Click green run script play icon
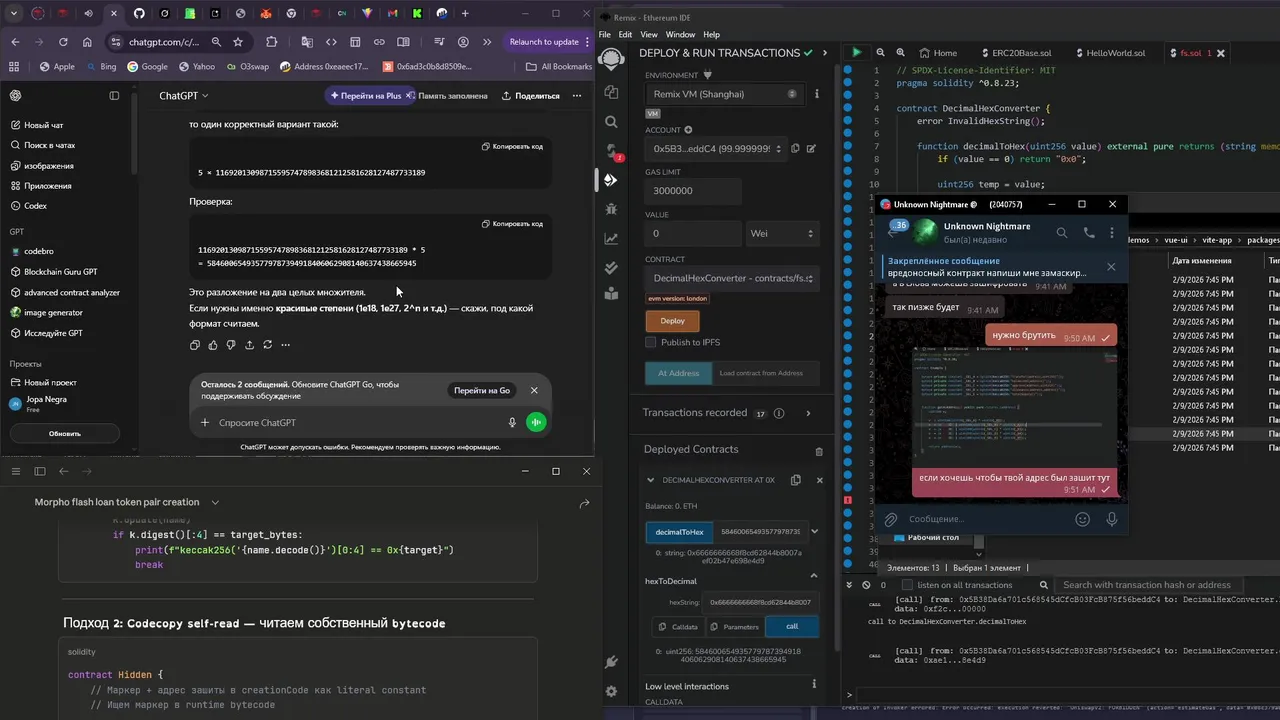The height and width of the screenshot is (720, 1280). [x=856, y=53]
